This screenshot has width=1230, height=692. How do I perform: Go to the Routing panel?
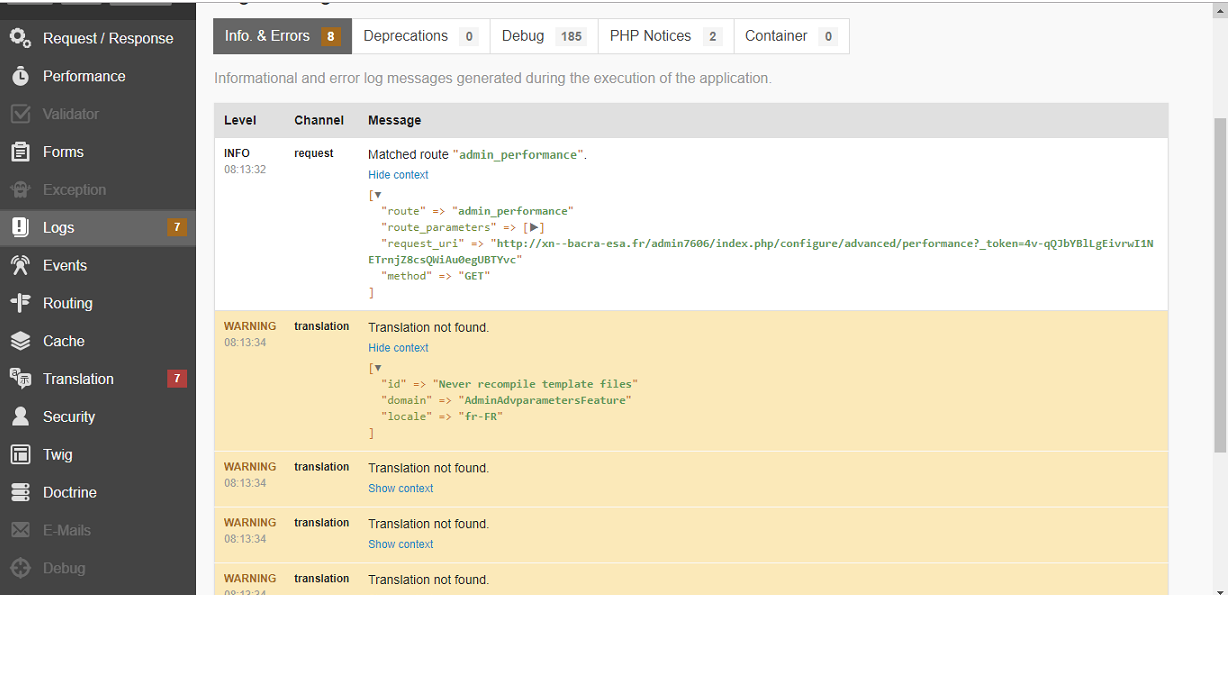98,303
